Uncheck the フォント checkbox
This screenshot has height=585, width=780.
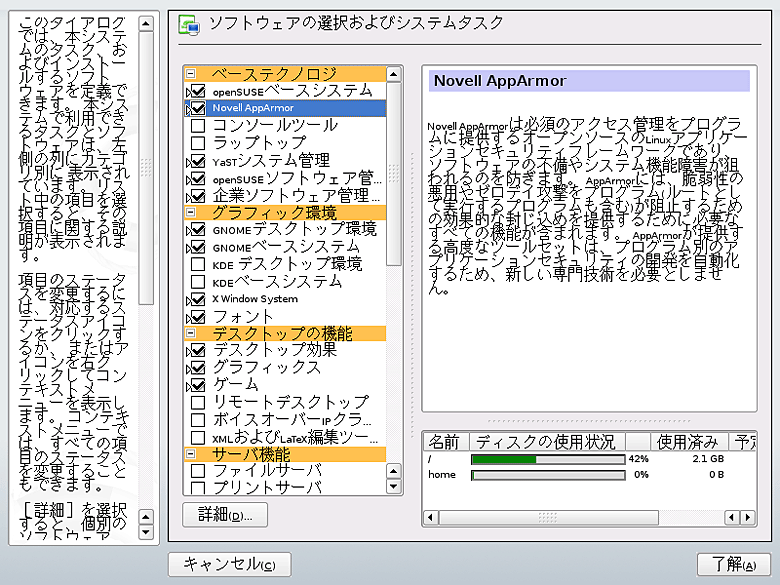(x=198, y=316)
